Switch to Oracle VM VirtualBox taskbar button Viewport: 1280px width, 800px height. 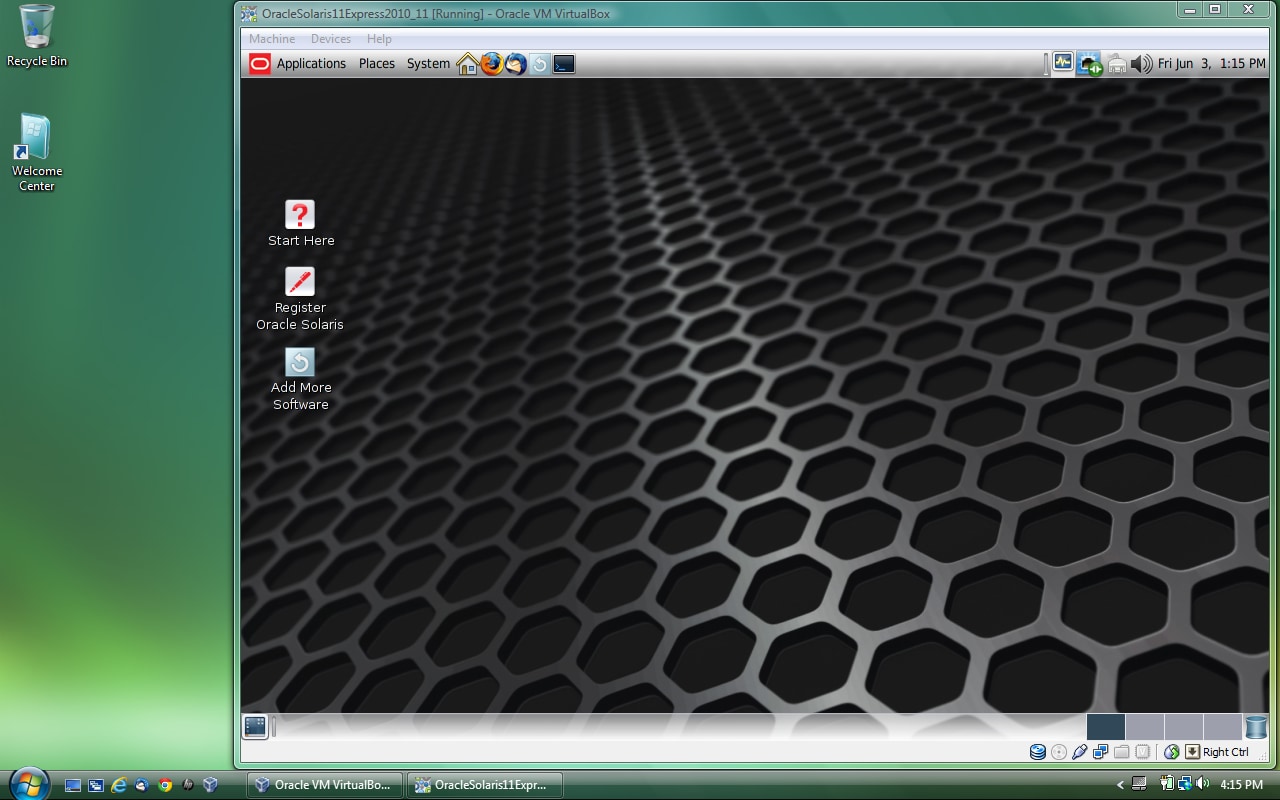pyautogui.click(x=325, y=785)
